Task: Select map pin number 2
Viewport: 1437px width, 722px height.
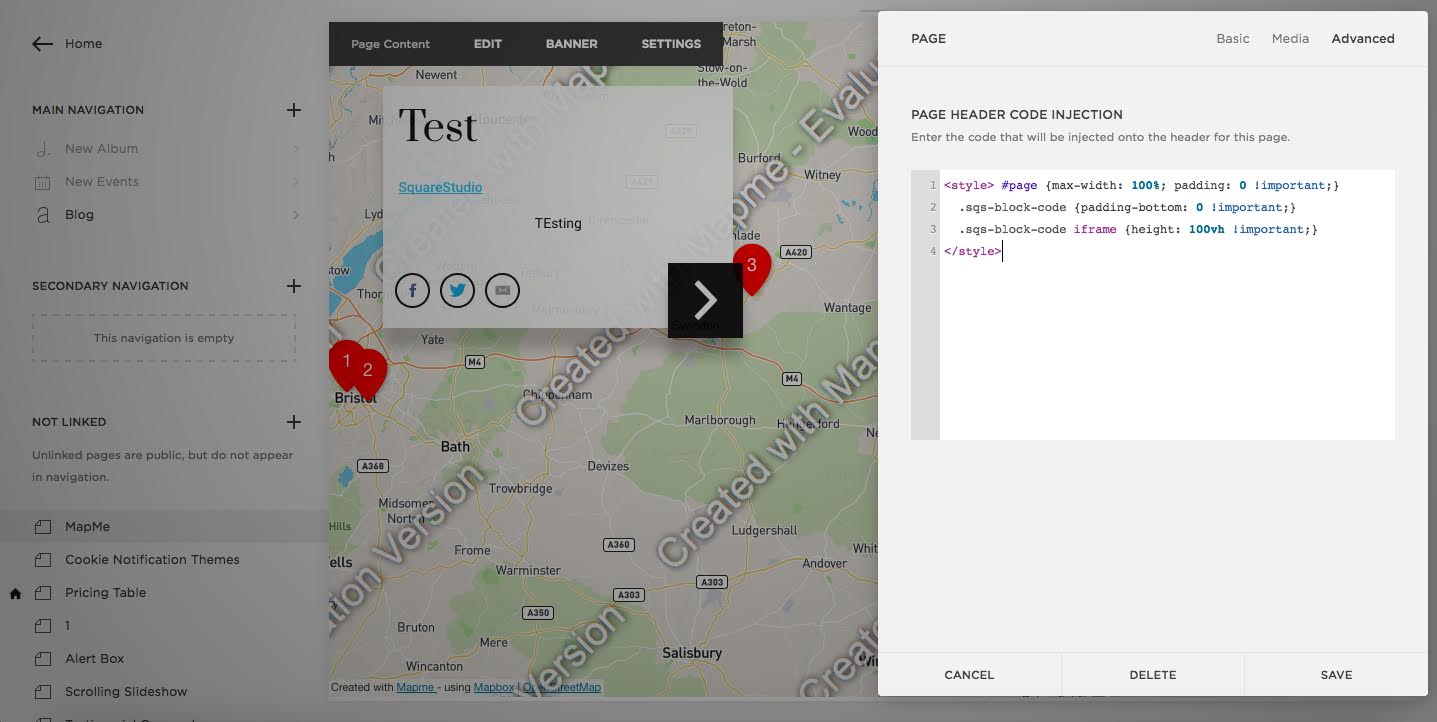Action: coord(369,374)
